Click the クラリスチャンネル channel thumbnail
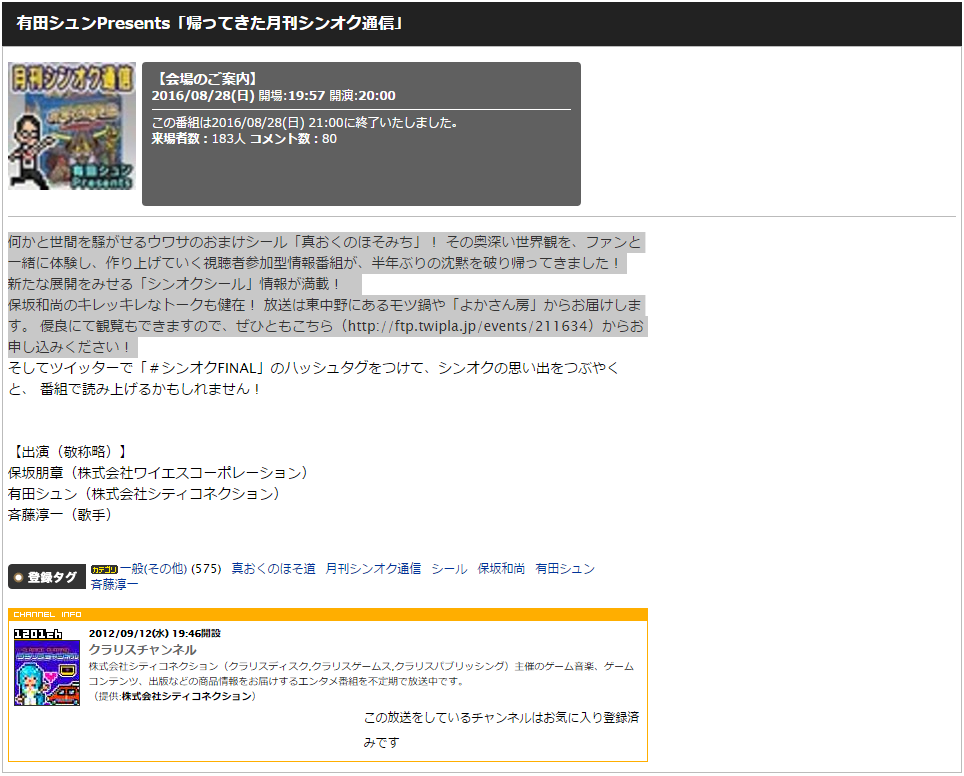The image size is (964, 776). pos(47,673)
